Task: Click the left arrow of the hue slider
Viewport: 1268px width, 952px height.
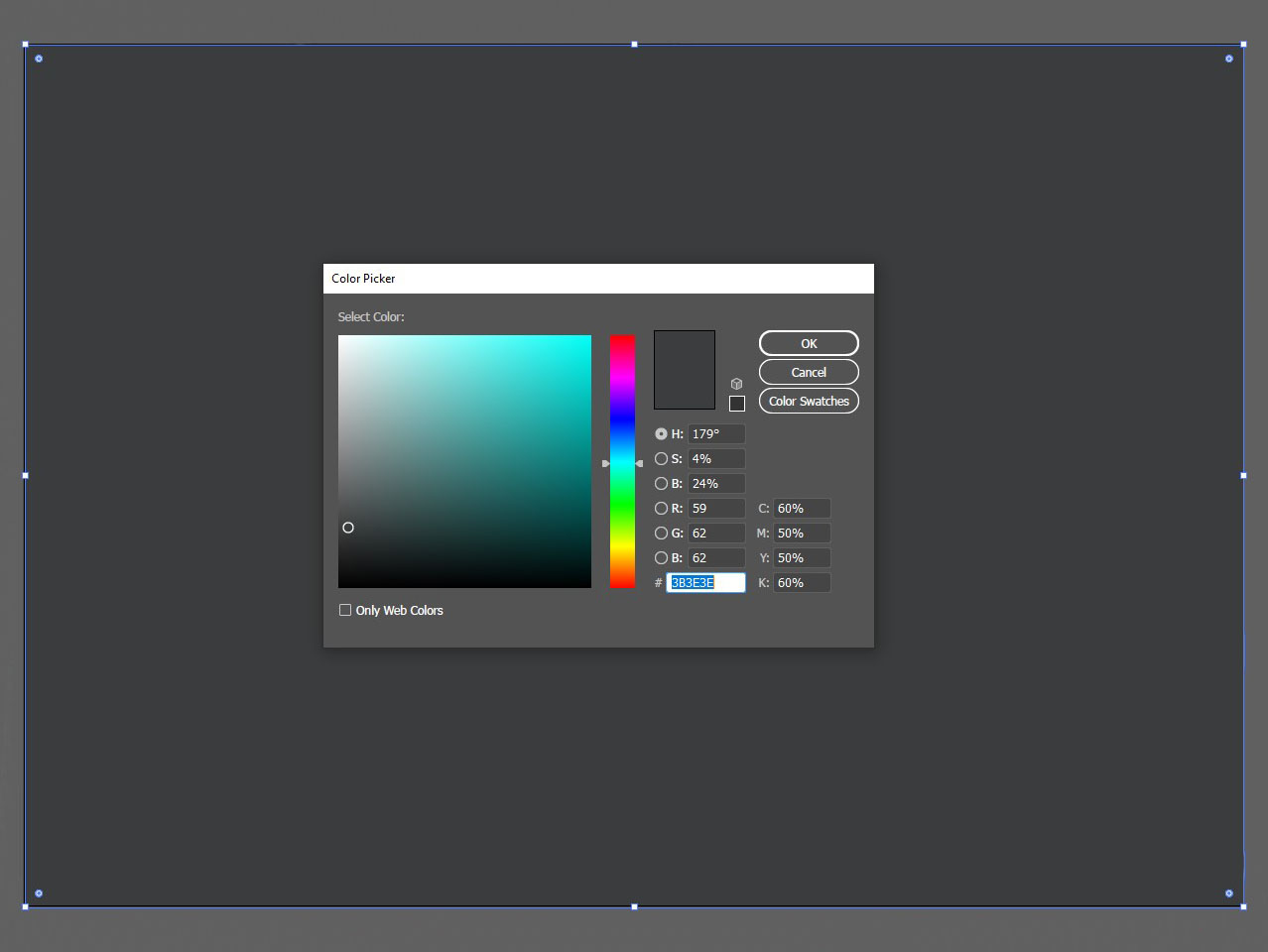Action: point(606,464)
